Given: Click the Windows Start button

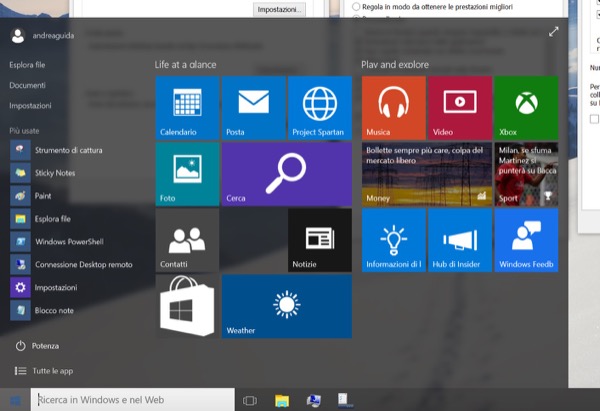Looking at the screenshot, I should point(15,400).
